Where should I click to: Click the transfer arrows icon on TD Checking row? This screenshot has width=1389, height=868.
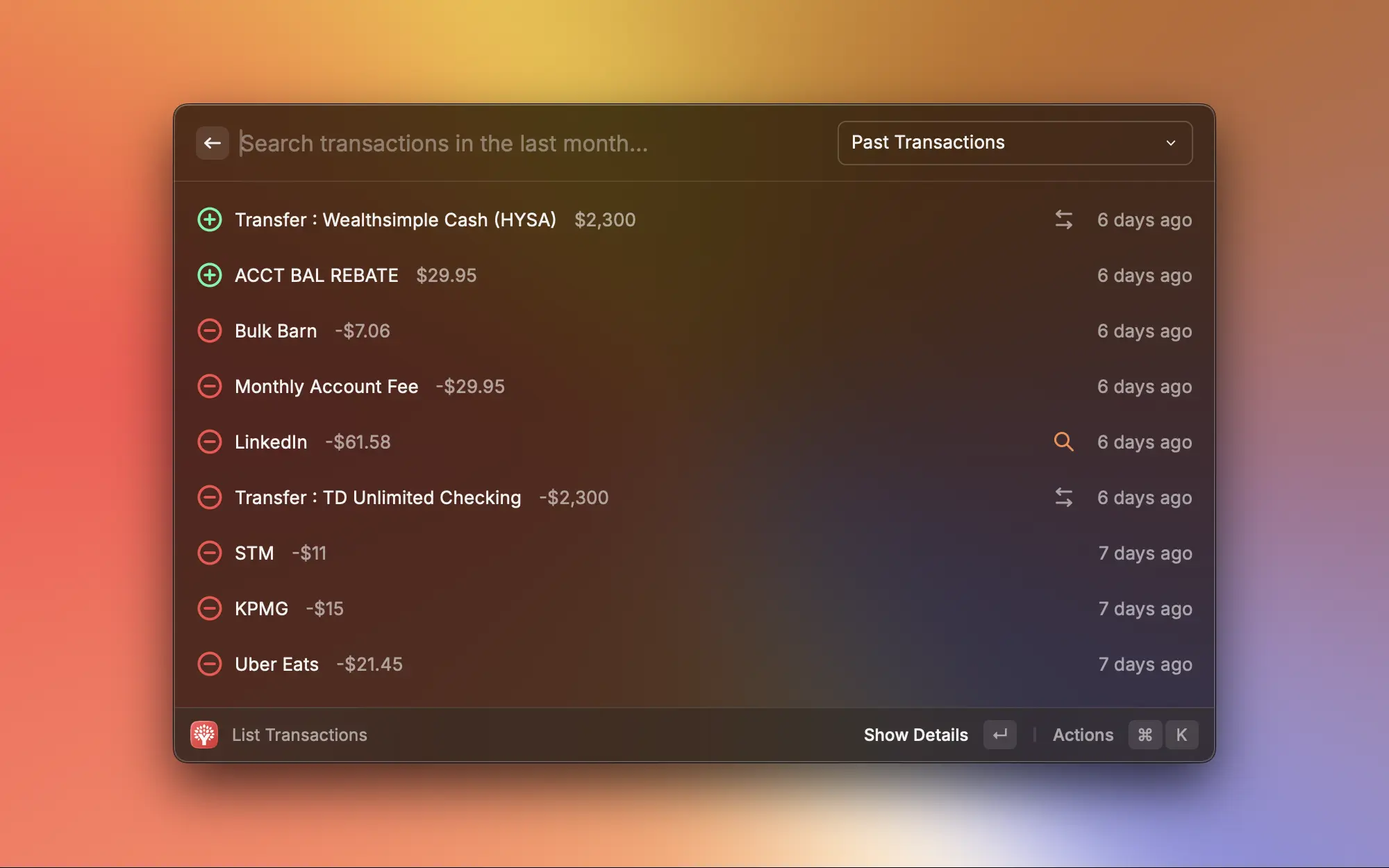1063,497
